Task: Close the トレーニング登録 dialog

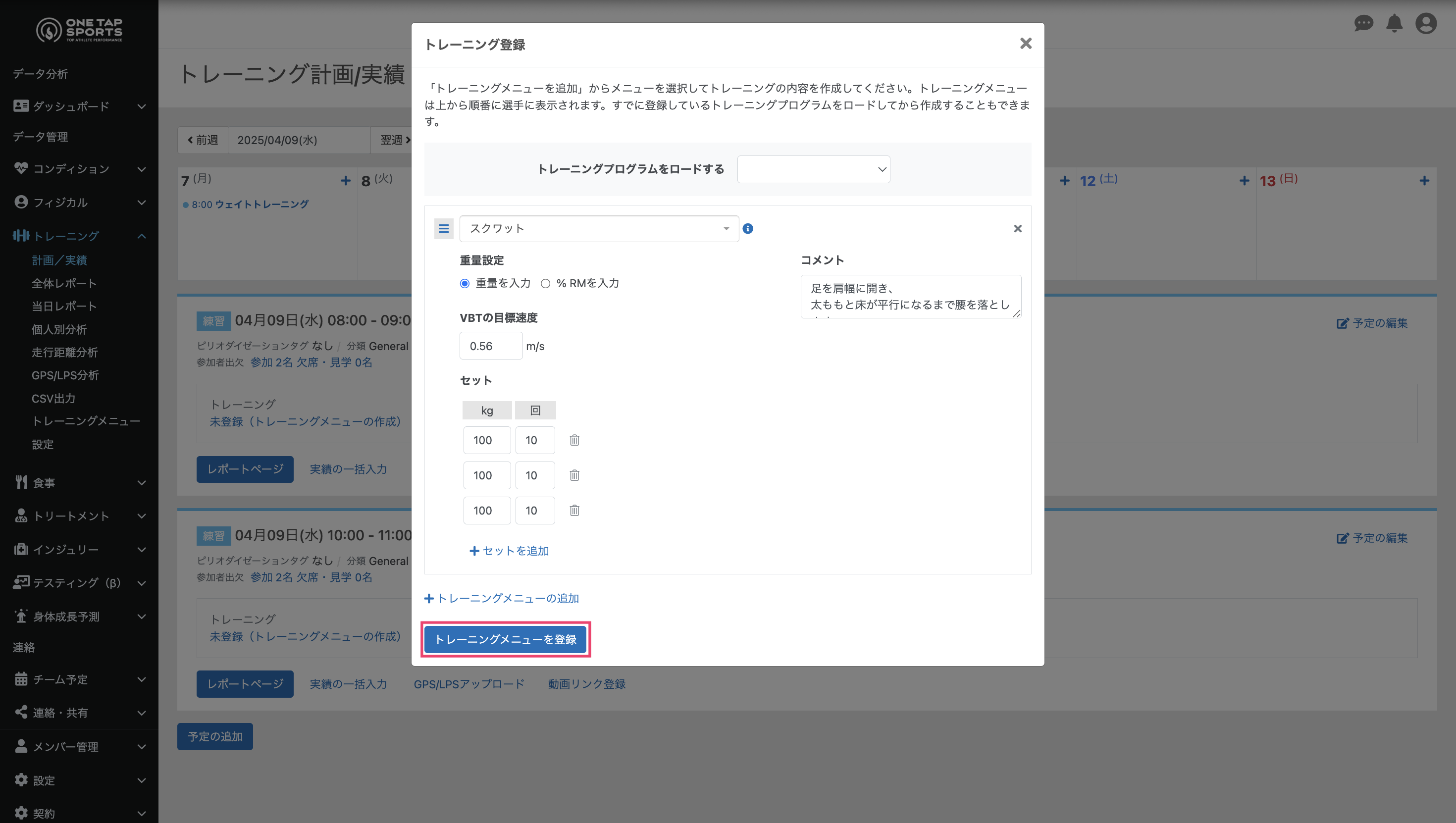Action: point(1025,44)
